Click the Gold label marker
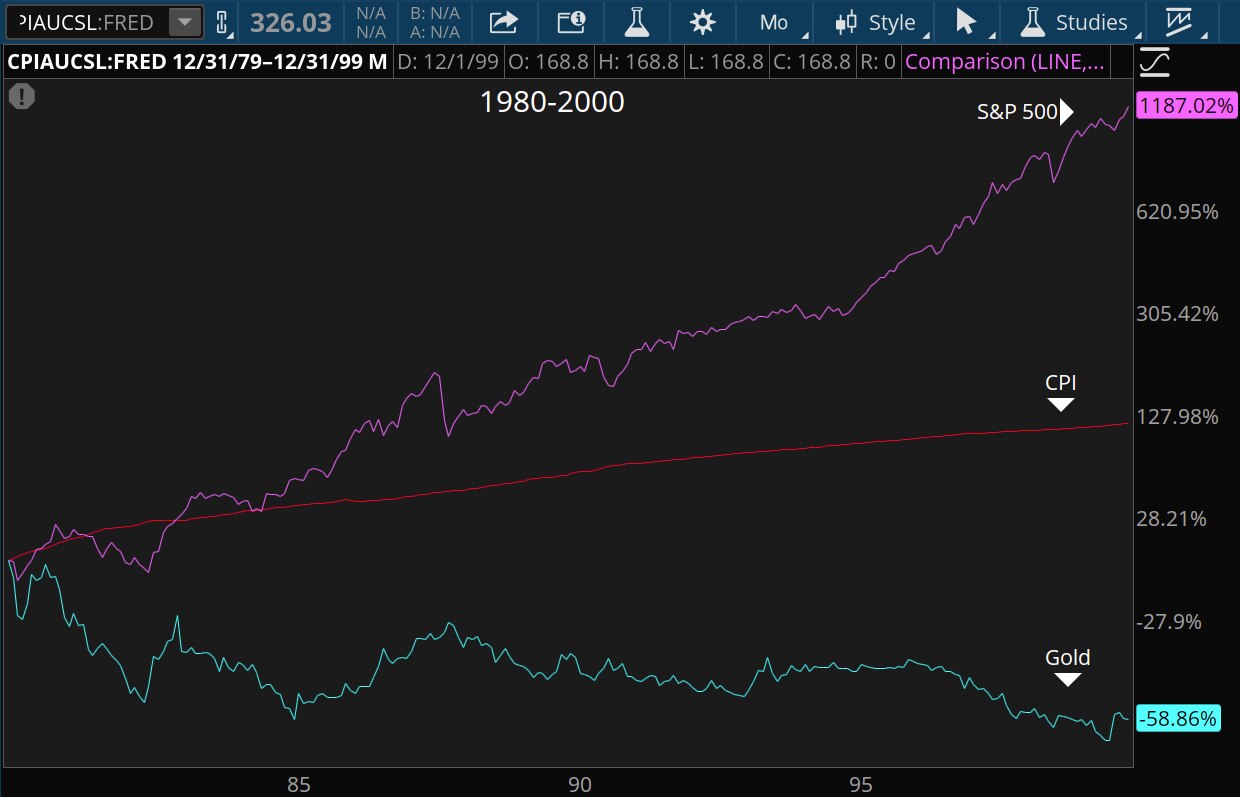This screenshot has width=1240, height=797. pos(1067,665)
